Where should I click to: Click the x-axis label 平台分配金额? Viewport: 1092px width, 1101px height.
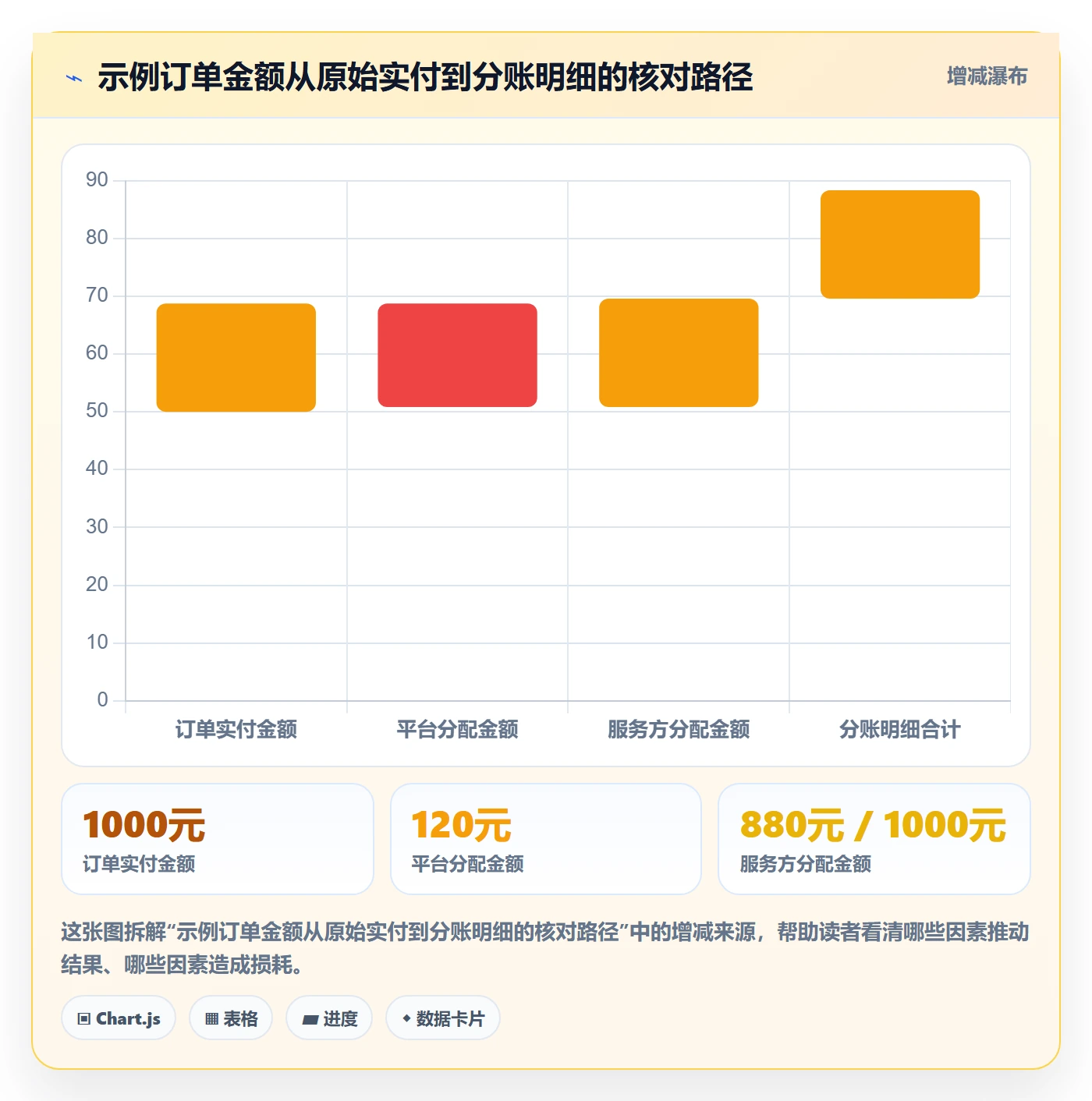458,730
